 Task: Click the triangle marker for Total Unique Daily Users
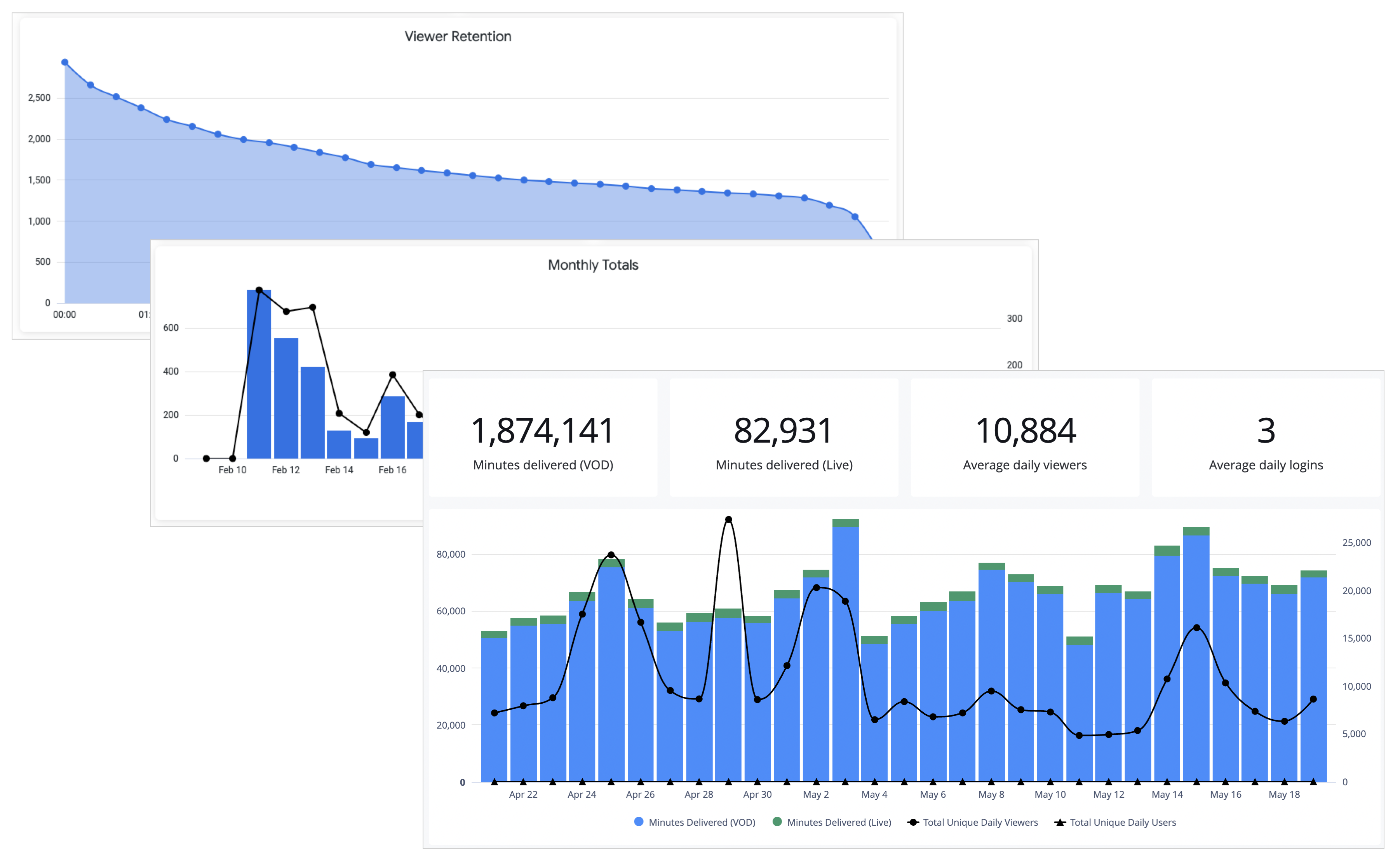click(1060, 822)
